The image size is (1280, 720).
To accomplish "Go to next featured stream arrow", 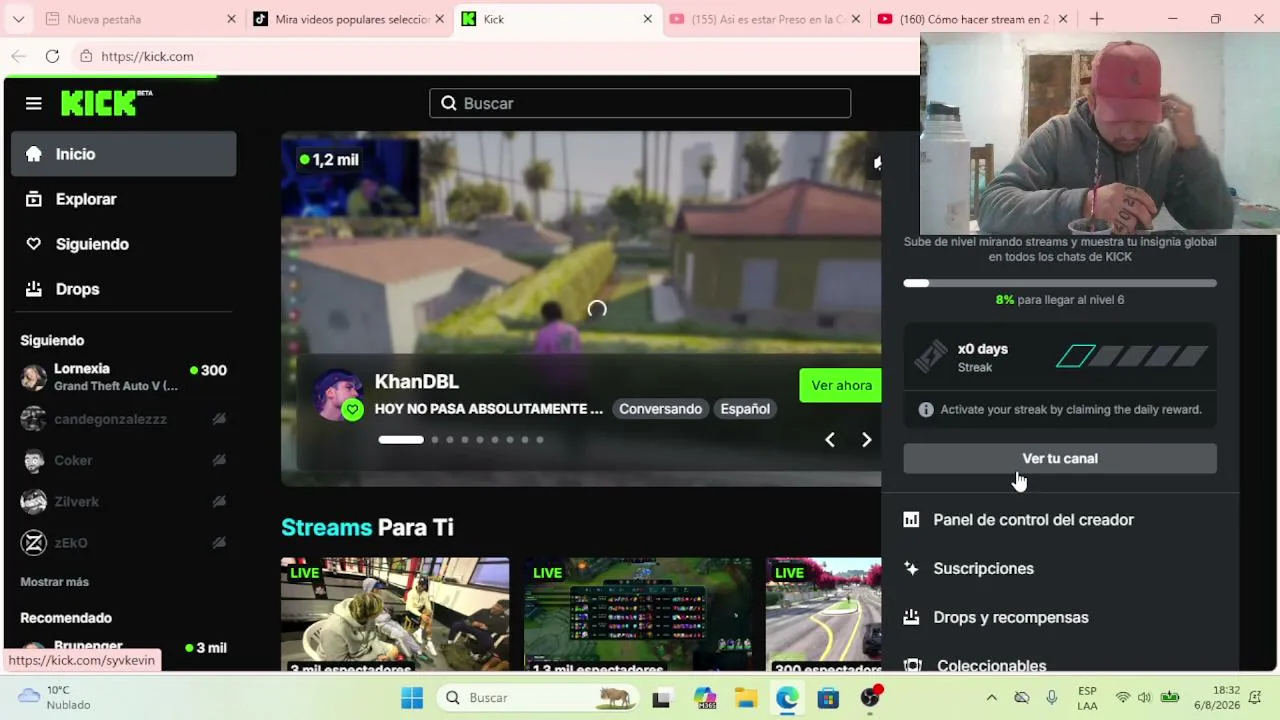I will point(866,439).
